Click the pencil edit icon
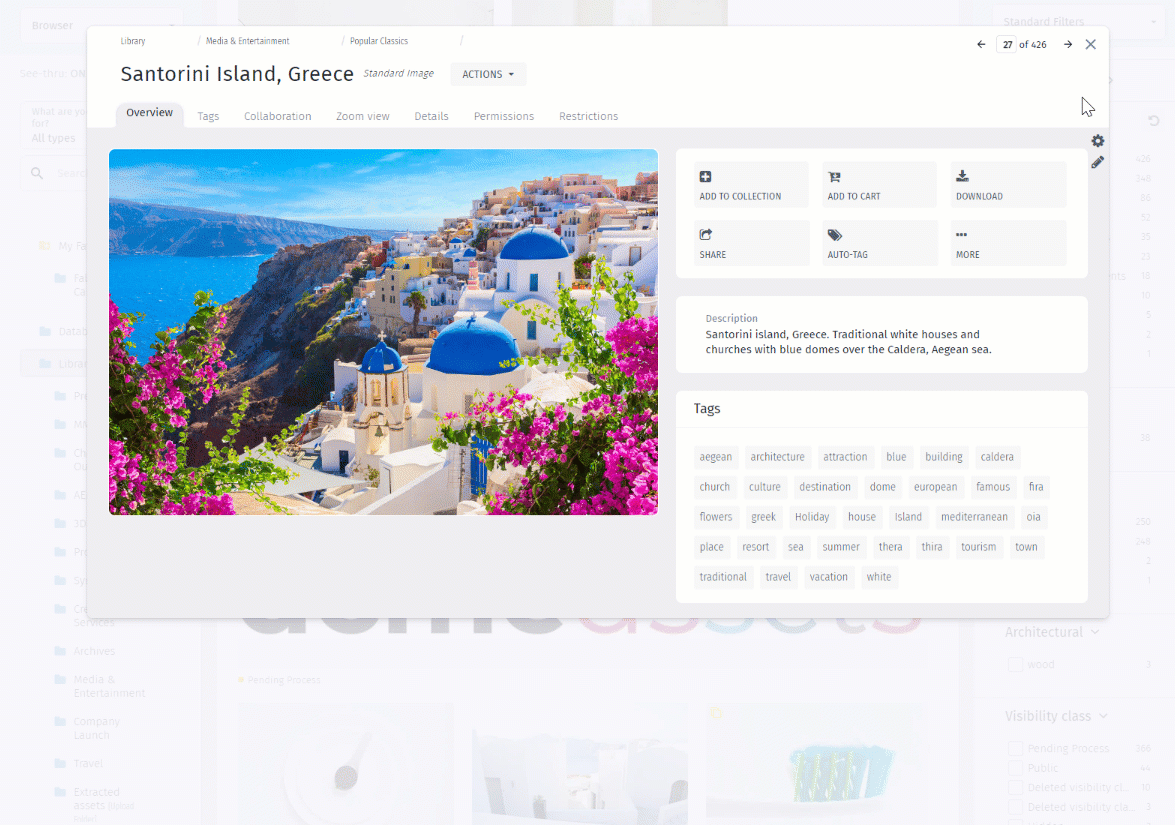The width and height of the screenshot is (1175, 825). pyautogui.click(x=1097, y=162)
